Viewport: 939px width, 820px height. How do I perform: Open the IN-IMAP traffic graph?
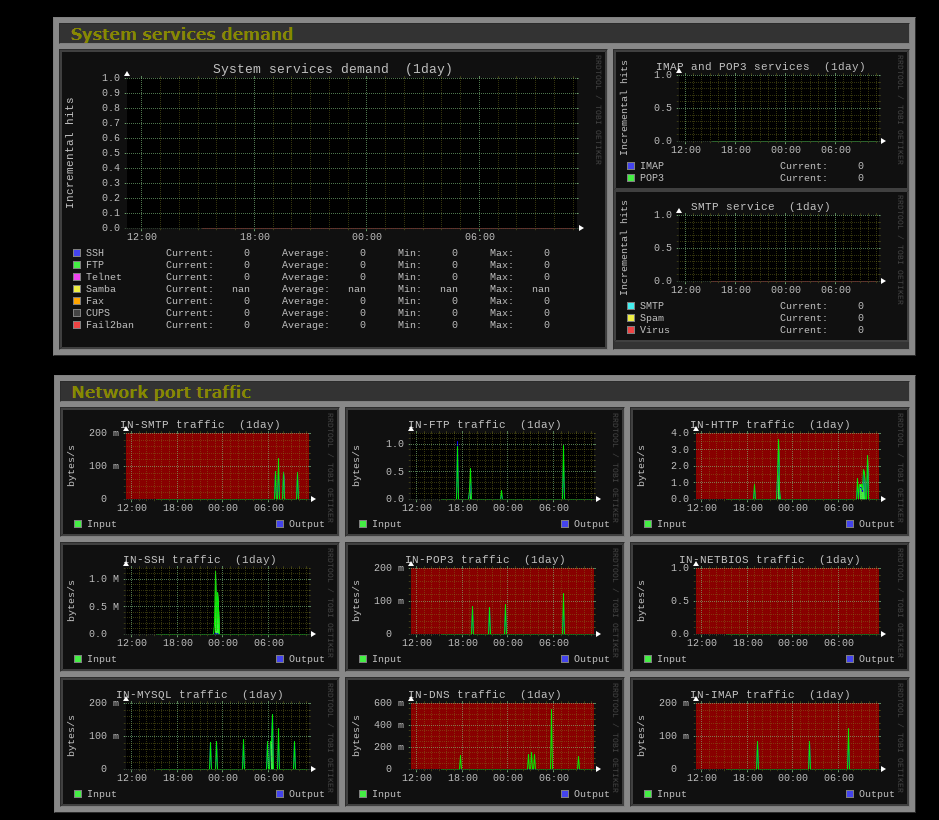coord(770,736)
